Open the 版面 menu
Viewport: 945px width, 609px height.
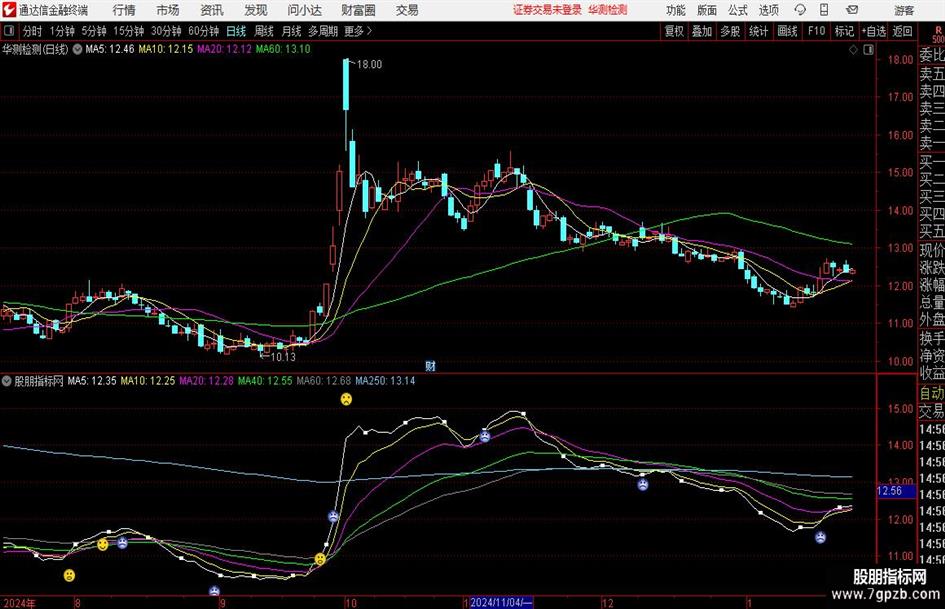[707, 10]
